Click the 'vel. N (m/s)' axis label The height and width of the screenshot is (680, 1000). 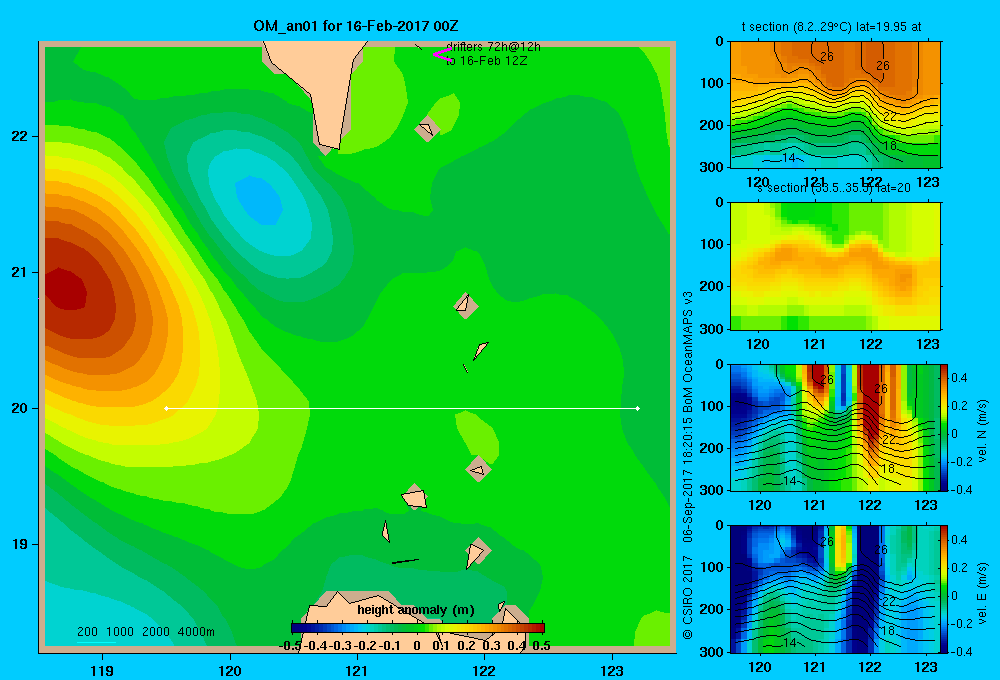[982, 431]
